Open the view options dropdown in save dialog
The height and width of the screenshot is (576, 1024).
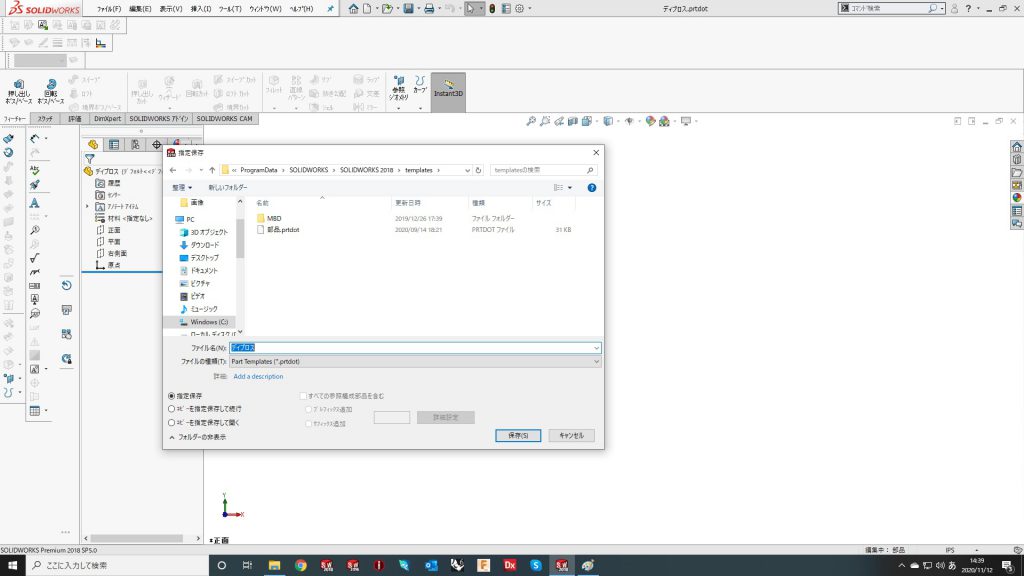[x=570, y=187]
